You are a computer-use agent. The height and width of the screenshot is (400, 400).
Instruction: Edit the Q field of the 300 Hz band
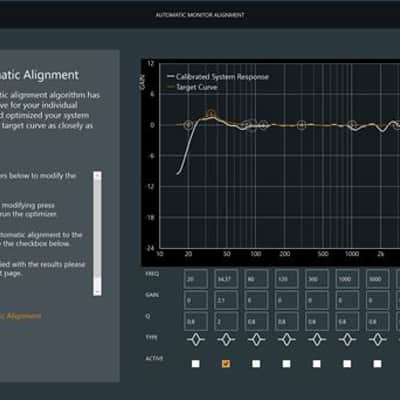[317, 321]
